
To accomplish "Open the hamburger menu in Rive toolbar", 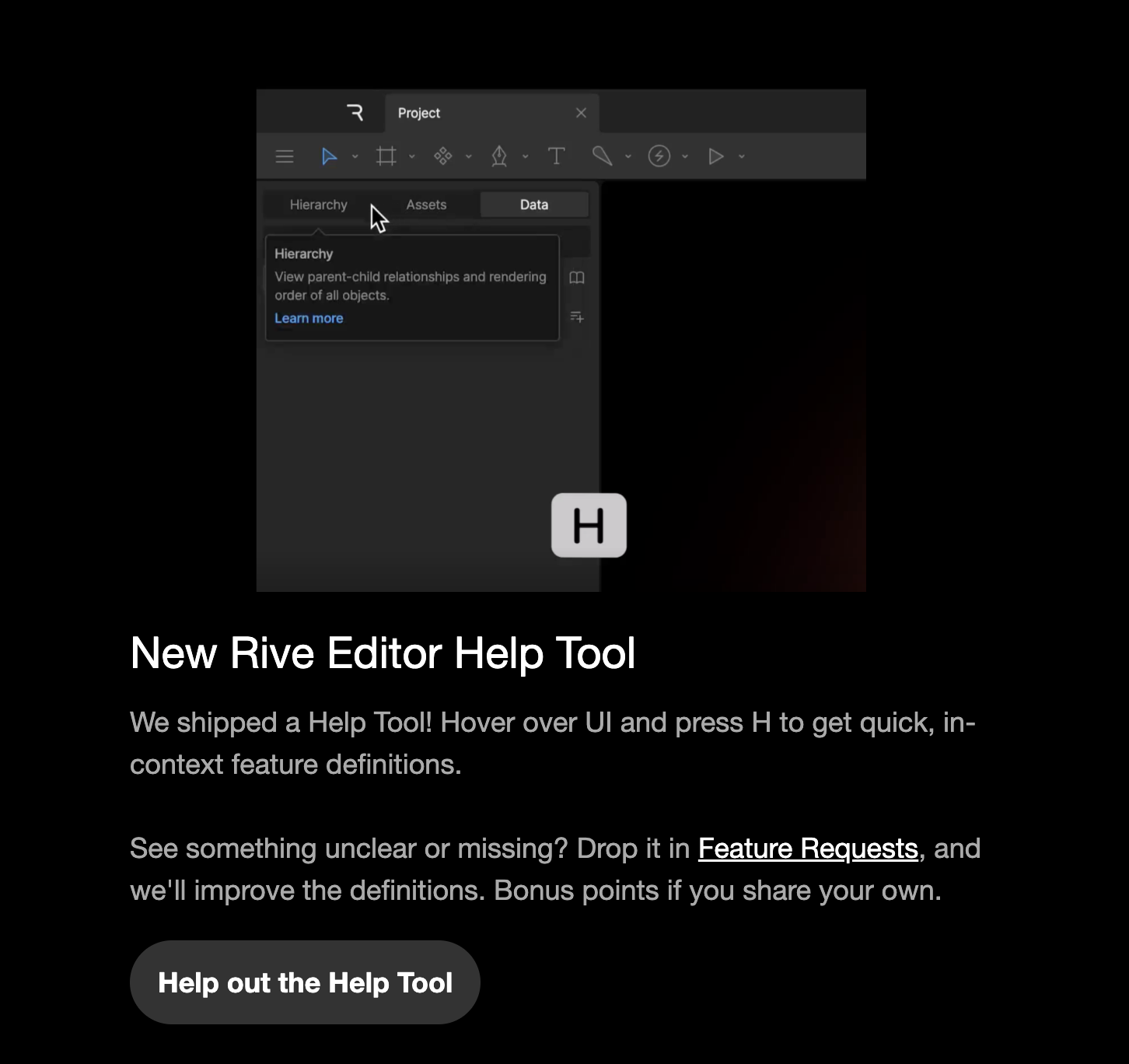I will pos(285,156).
